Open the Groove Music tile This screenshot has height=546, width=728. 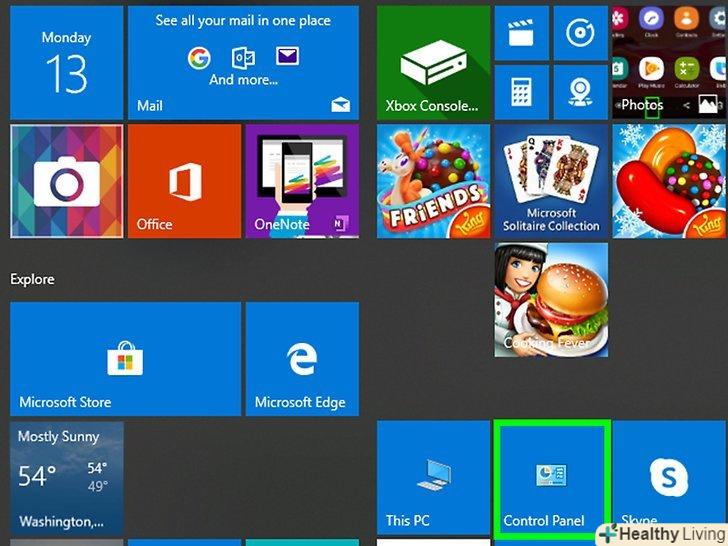(580, 33)
